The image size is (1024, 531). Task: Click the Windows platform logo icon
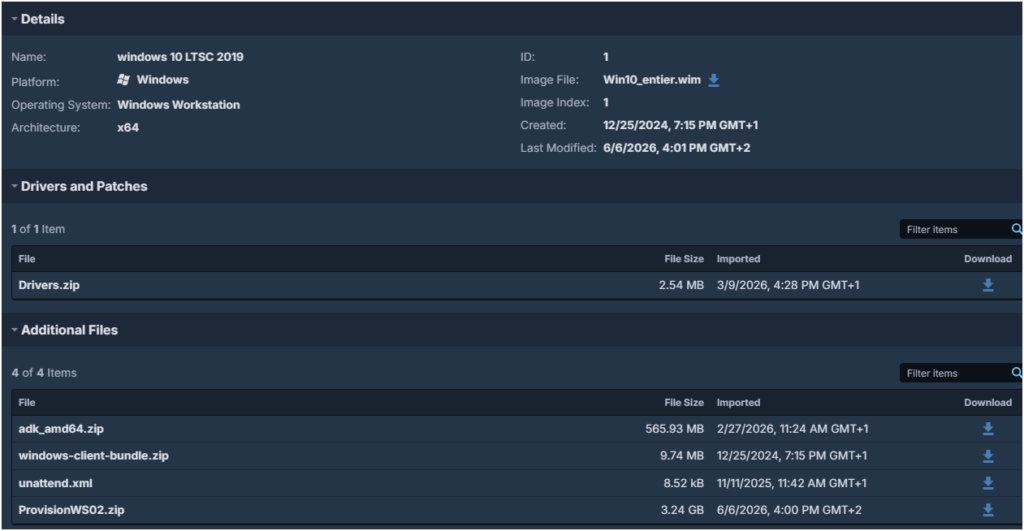[123, 80]
